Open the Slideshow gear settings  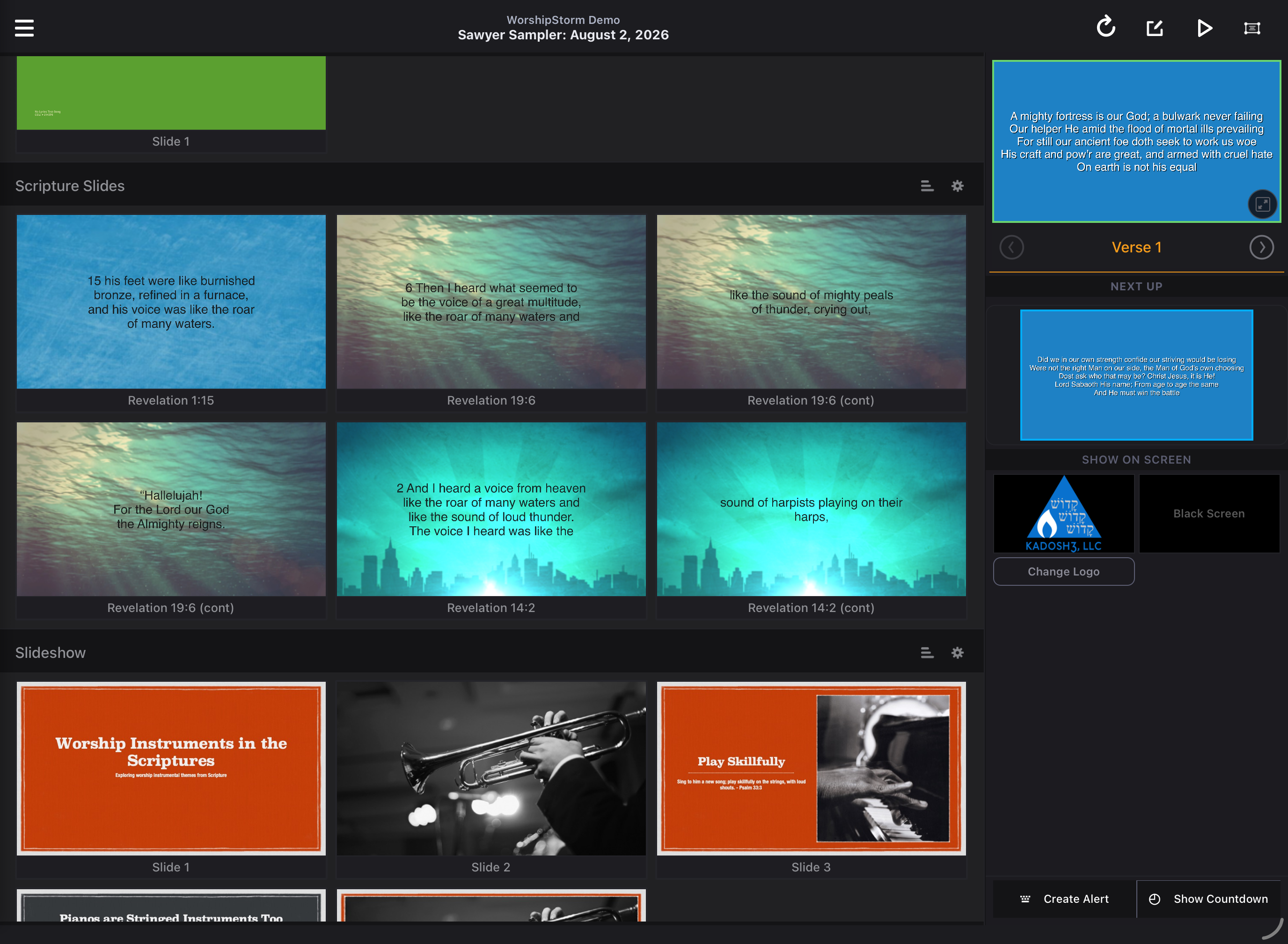958,653
